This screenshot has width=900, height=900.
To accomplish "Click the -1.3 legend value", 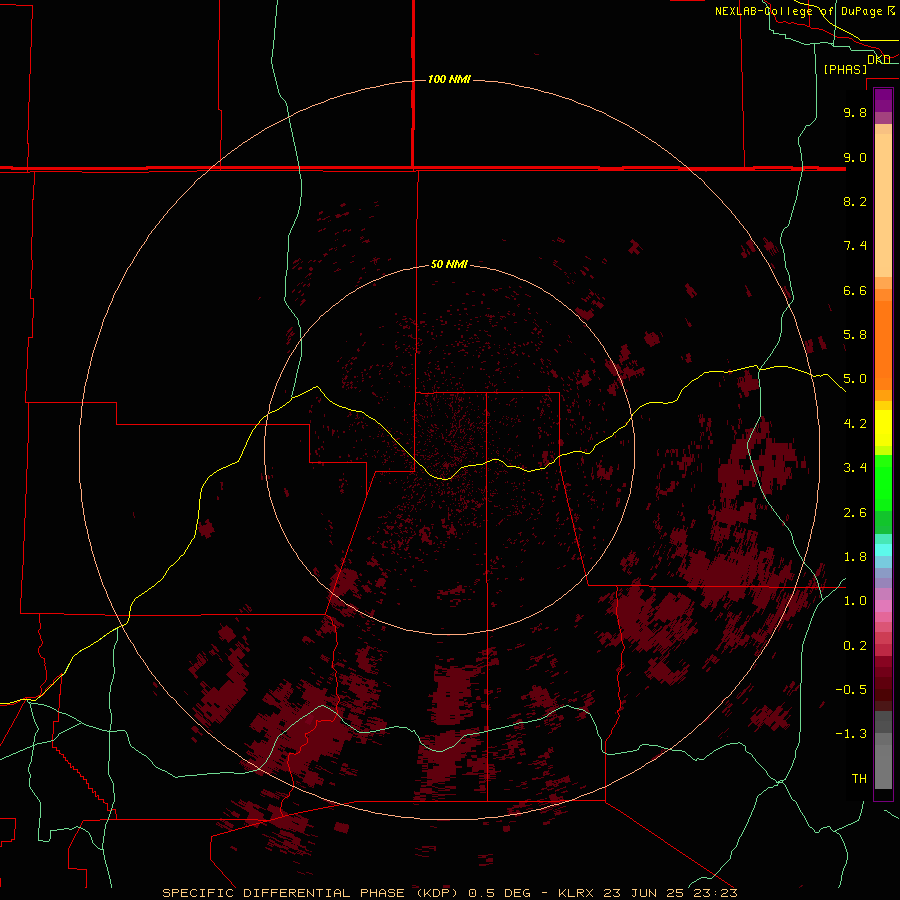I will pyautogui.click(x=851, y=734).
